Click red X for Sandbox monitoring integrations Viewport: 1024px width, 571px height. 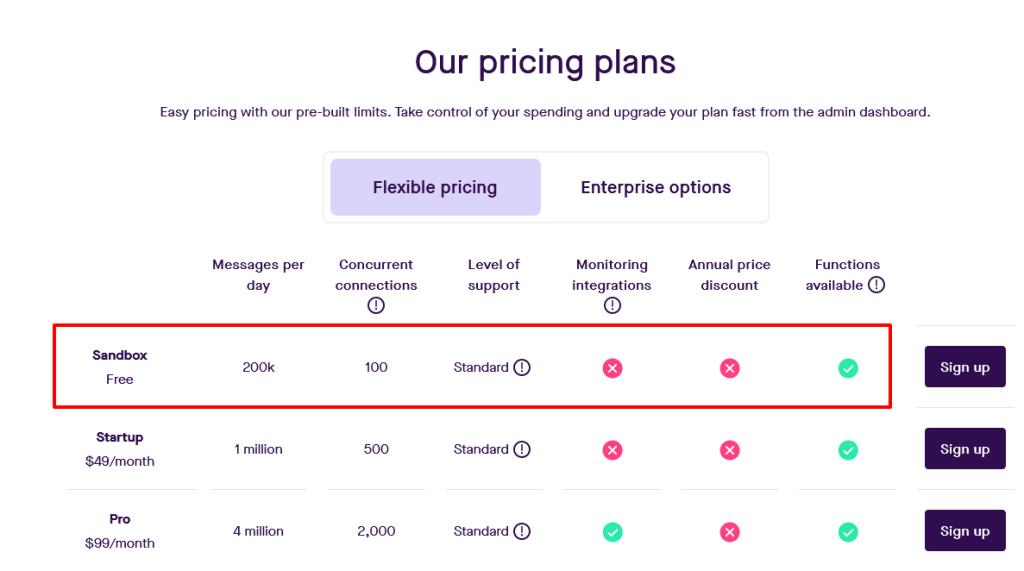click(x=612, y=368)
